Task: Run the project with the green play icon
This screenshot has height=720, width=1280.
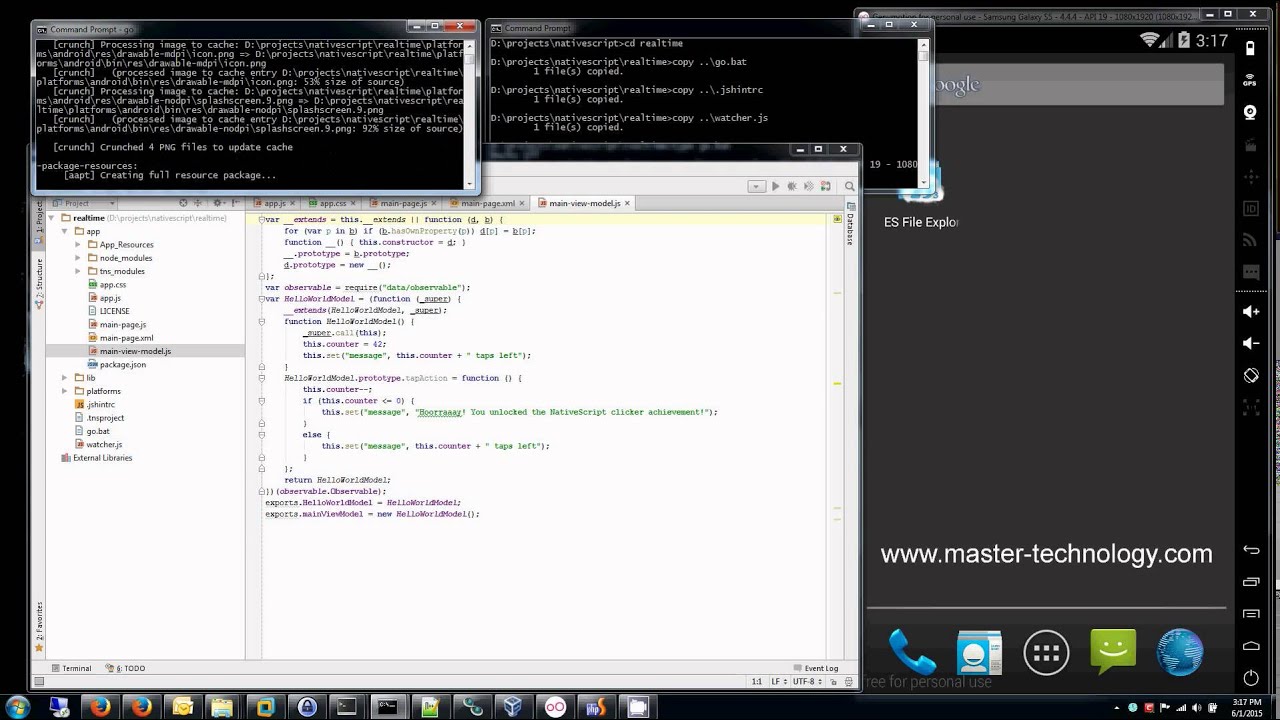Action: 775,186
